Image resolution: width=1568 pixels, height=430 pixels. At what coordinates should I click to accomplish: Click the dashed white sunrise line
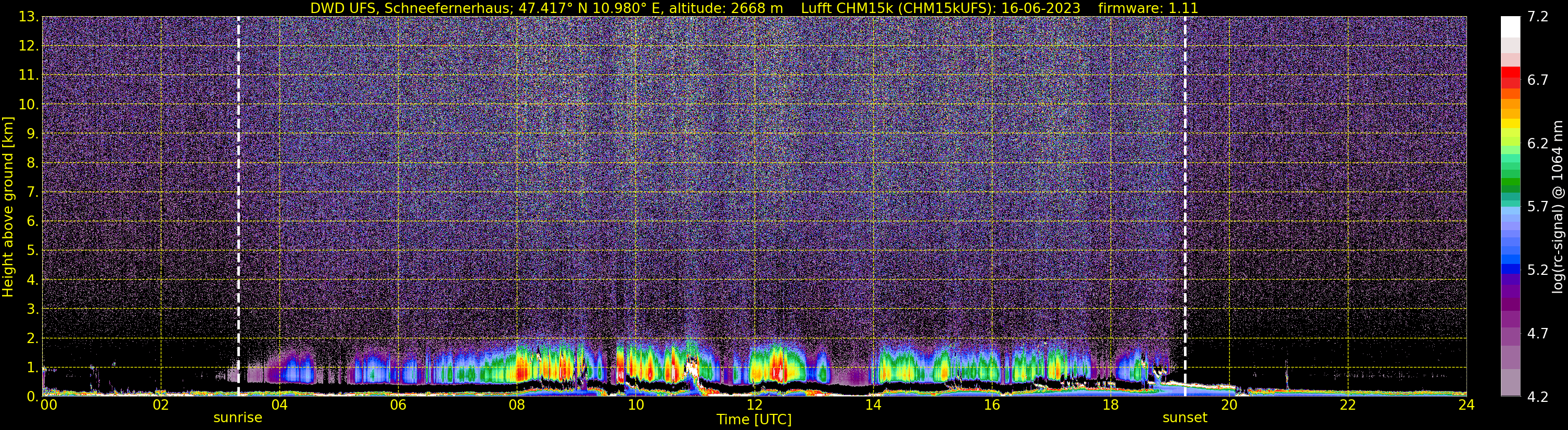[x=238, y=206]
